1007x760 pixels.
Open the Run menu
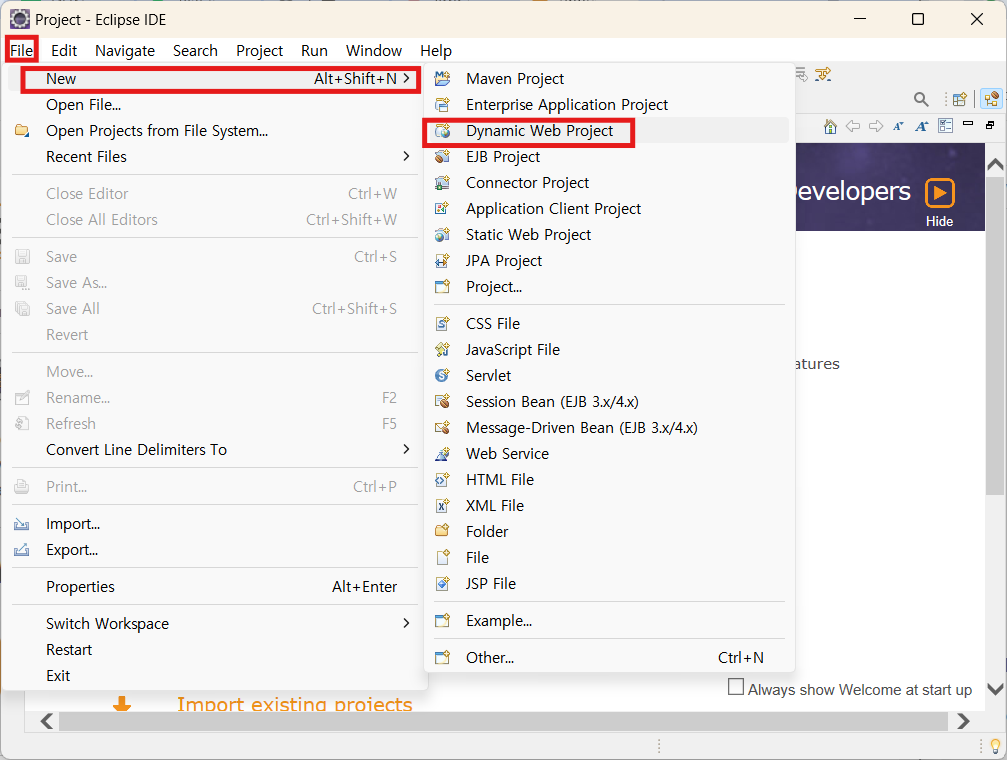coord(315,51)
